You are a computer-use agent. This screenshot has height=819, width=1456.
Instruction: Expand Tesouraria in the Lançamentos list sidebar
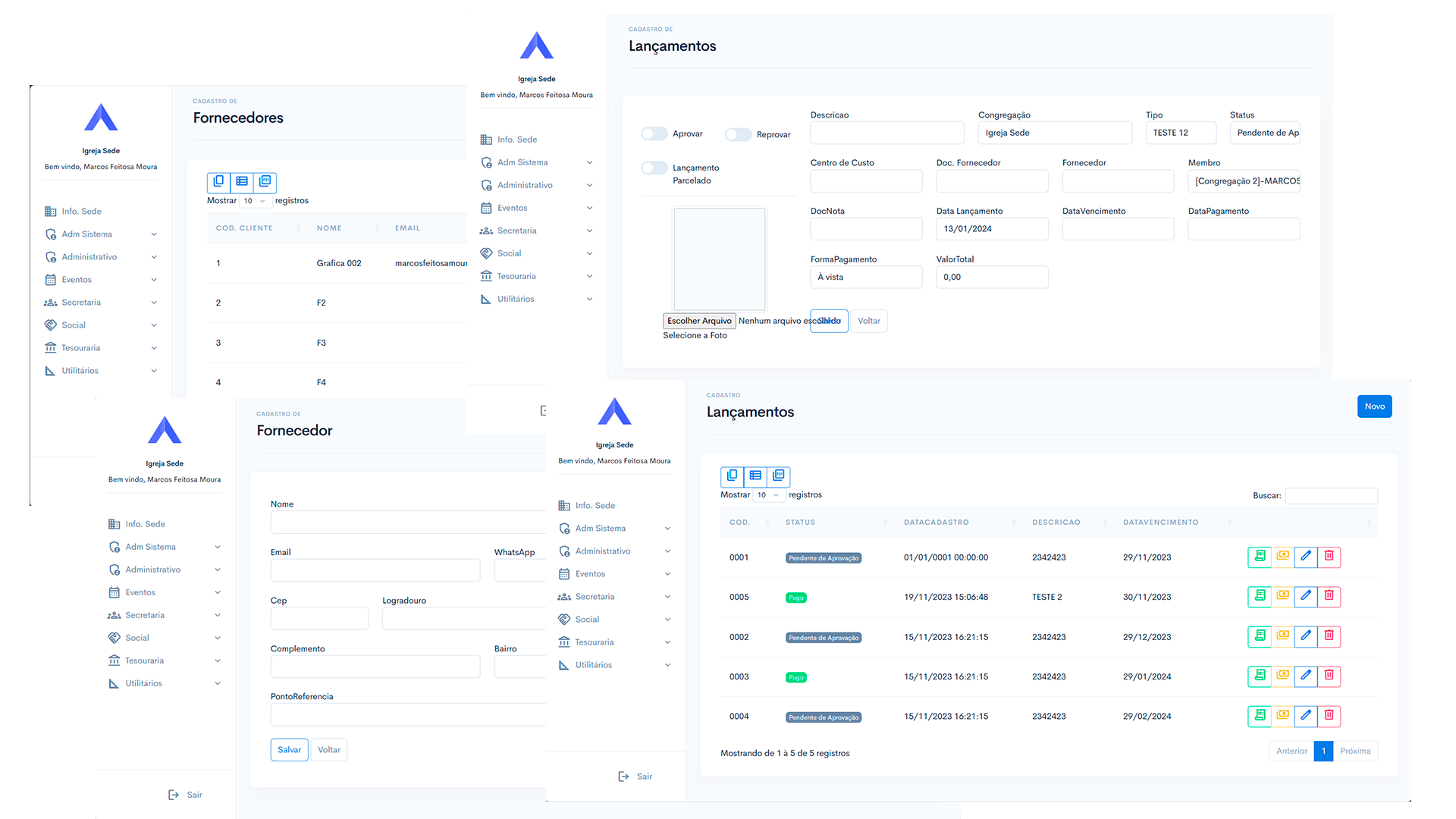[x=595, y=642]
